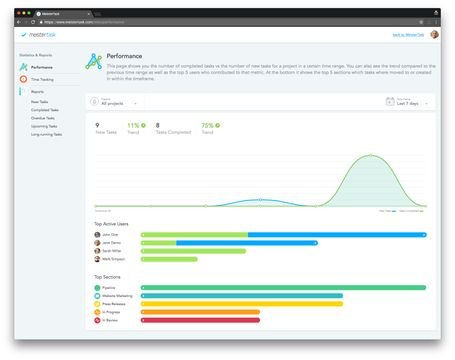Click the teal Website Marketing section icon
The image size is (455, 360).
[97, 296]
